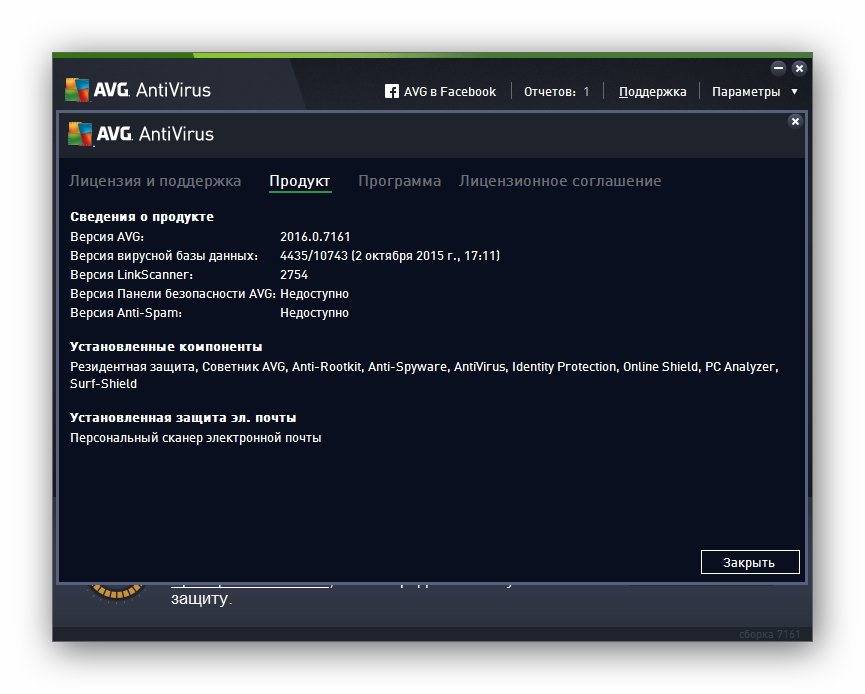Click Версия вирусной базы данных label
The image size is (865, 694).
click(x=164, y=256)
